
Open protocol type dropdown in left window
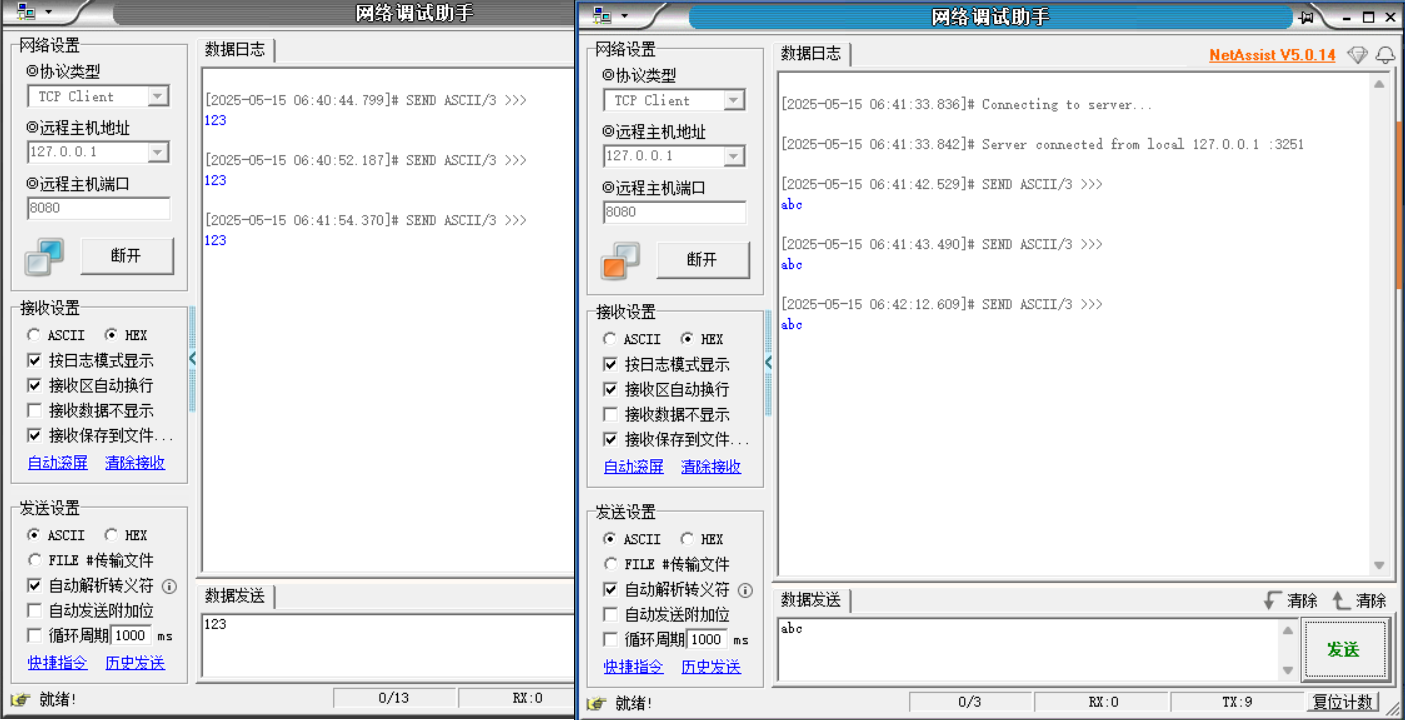[157, 97]
